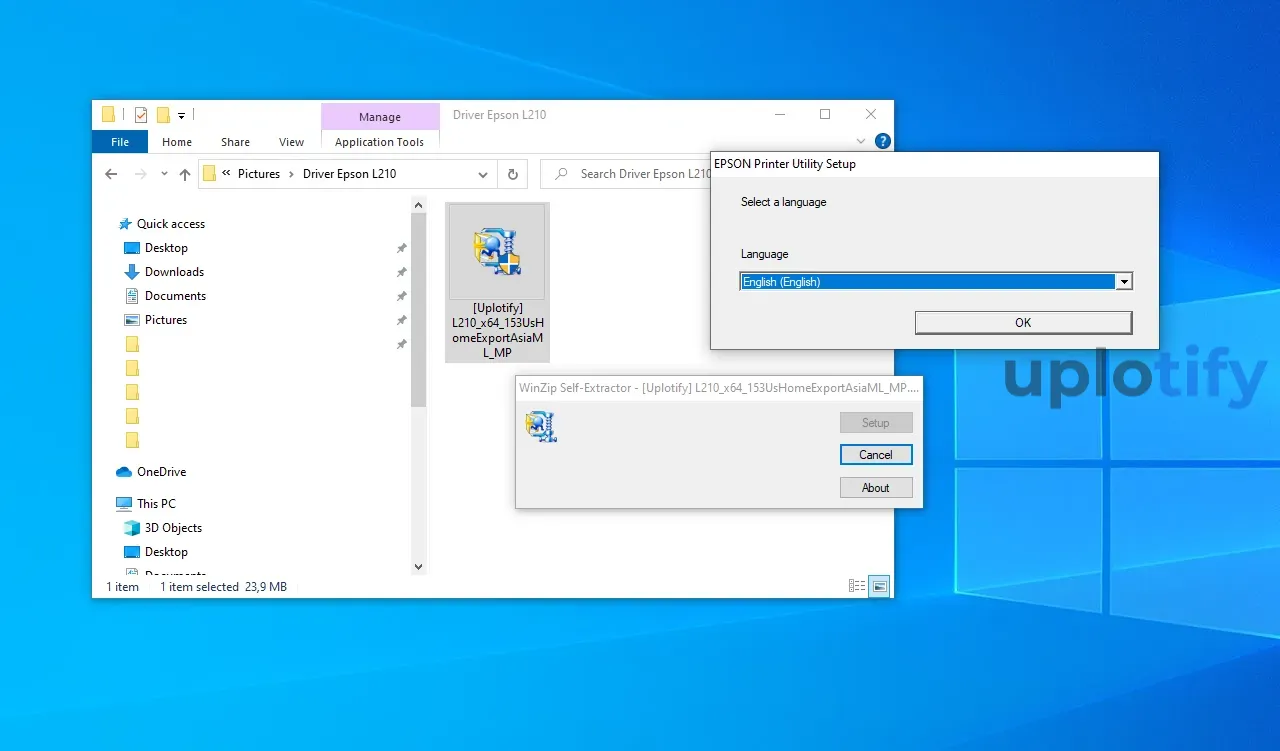Select the Application Tools tab
1280x751 pixels.
[379, 142]
